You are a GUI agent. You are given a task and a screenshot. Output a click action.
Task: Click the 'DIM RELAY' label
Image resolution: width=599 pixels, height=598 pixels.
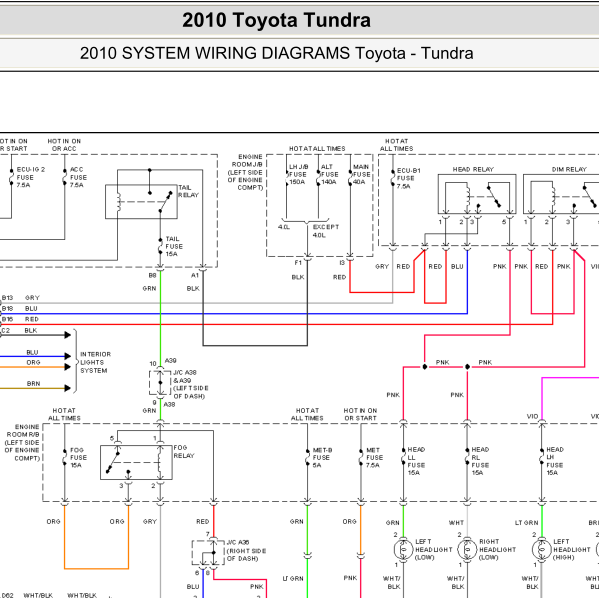coord(569,169)
